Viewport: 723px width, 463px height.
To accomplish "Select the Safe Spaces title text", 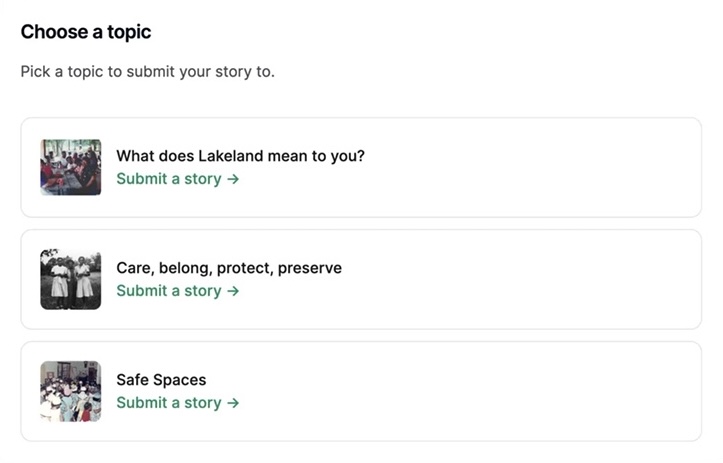I will (x=161, y=380).
